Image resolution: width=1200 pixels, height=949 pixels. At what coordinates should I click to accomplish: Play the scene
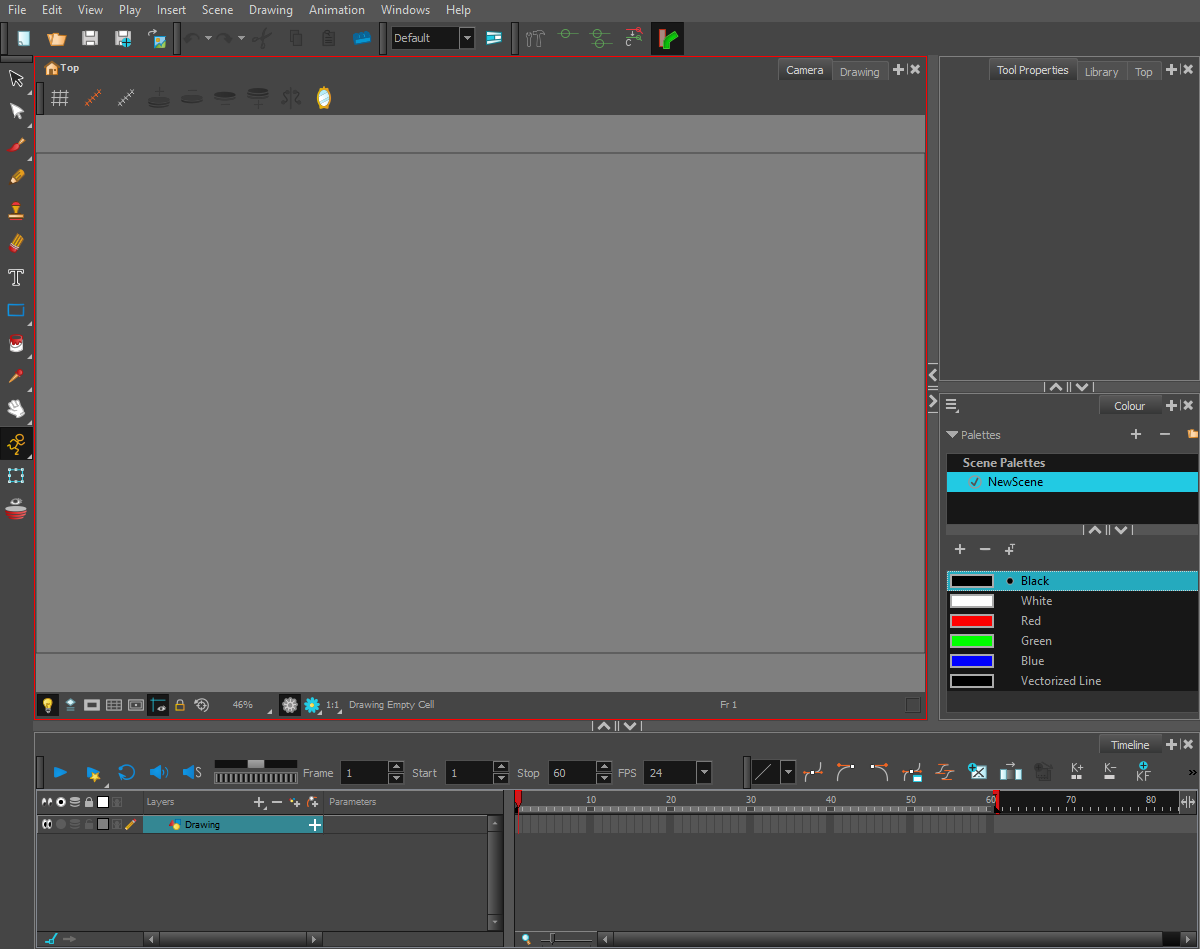[60, 772]
